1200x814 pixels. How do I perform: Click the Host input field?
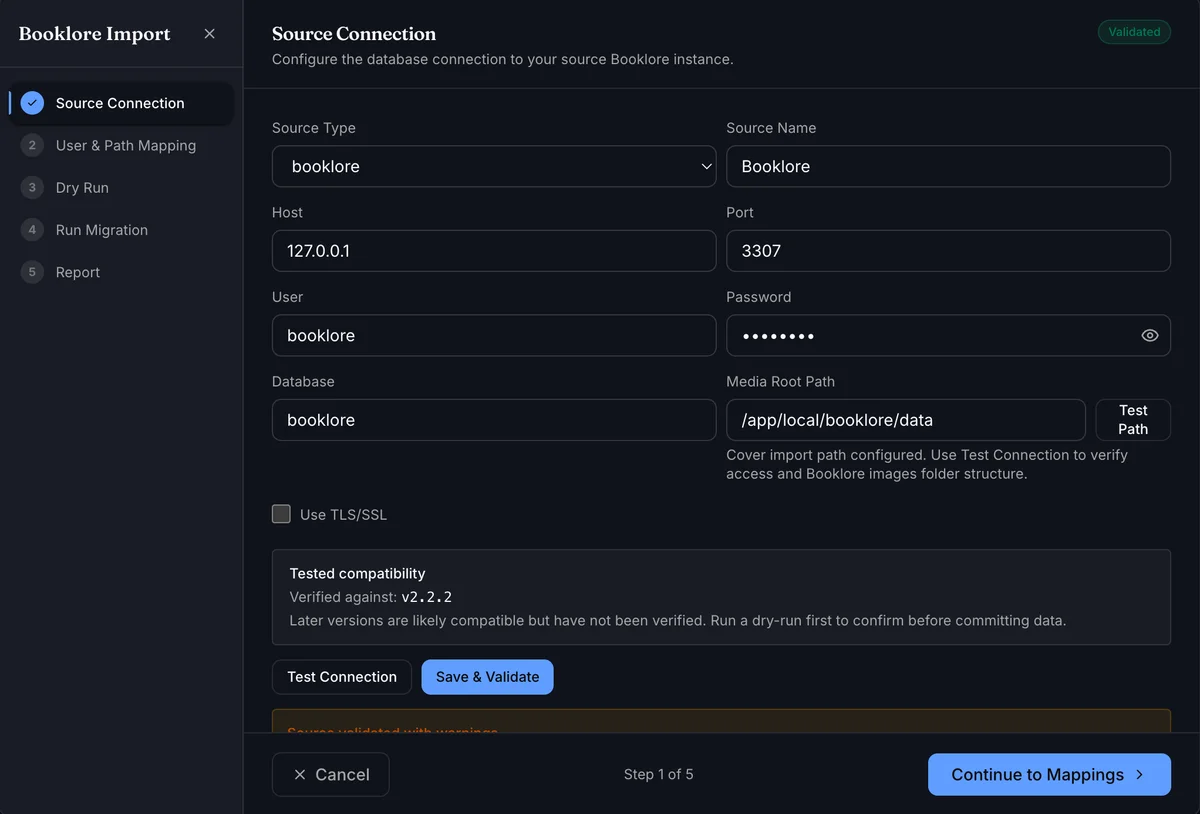coord(494,251)
